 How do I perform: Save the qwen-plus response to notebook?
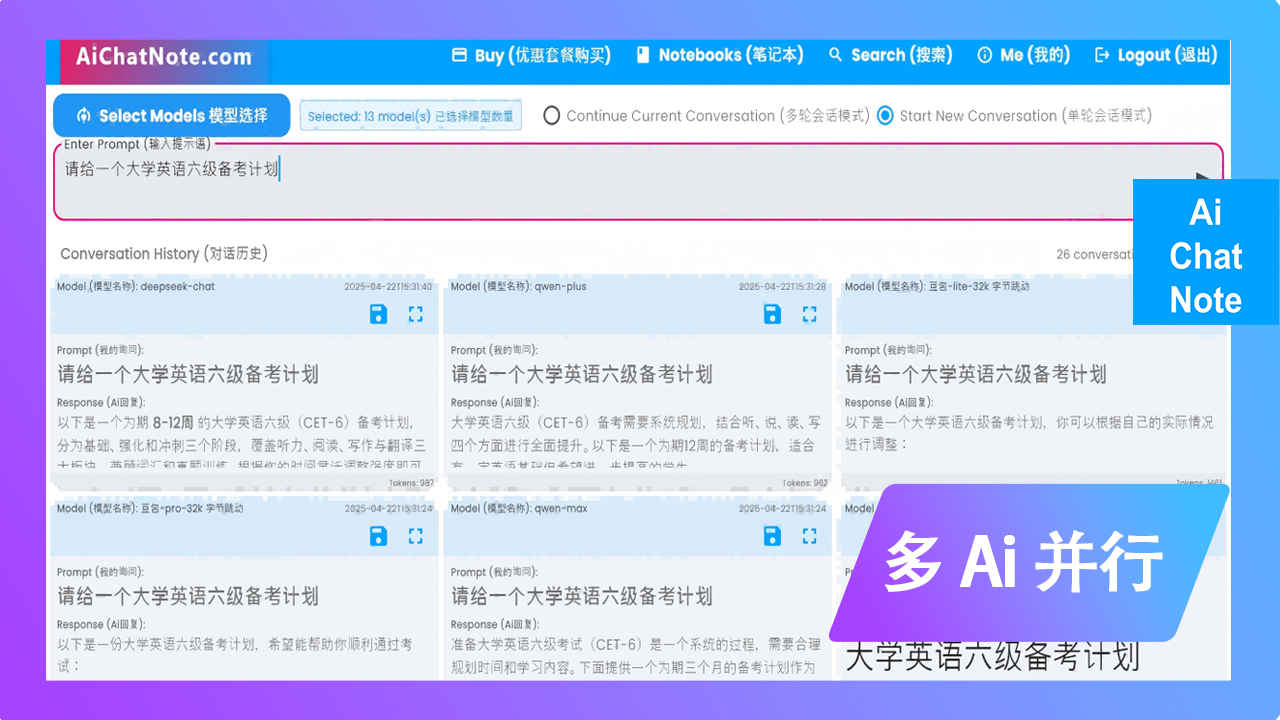coord(772,315)
